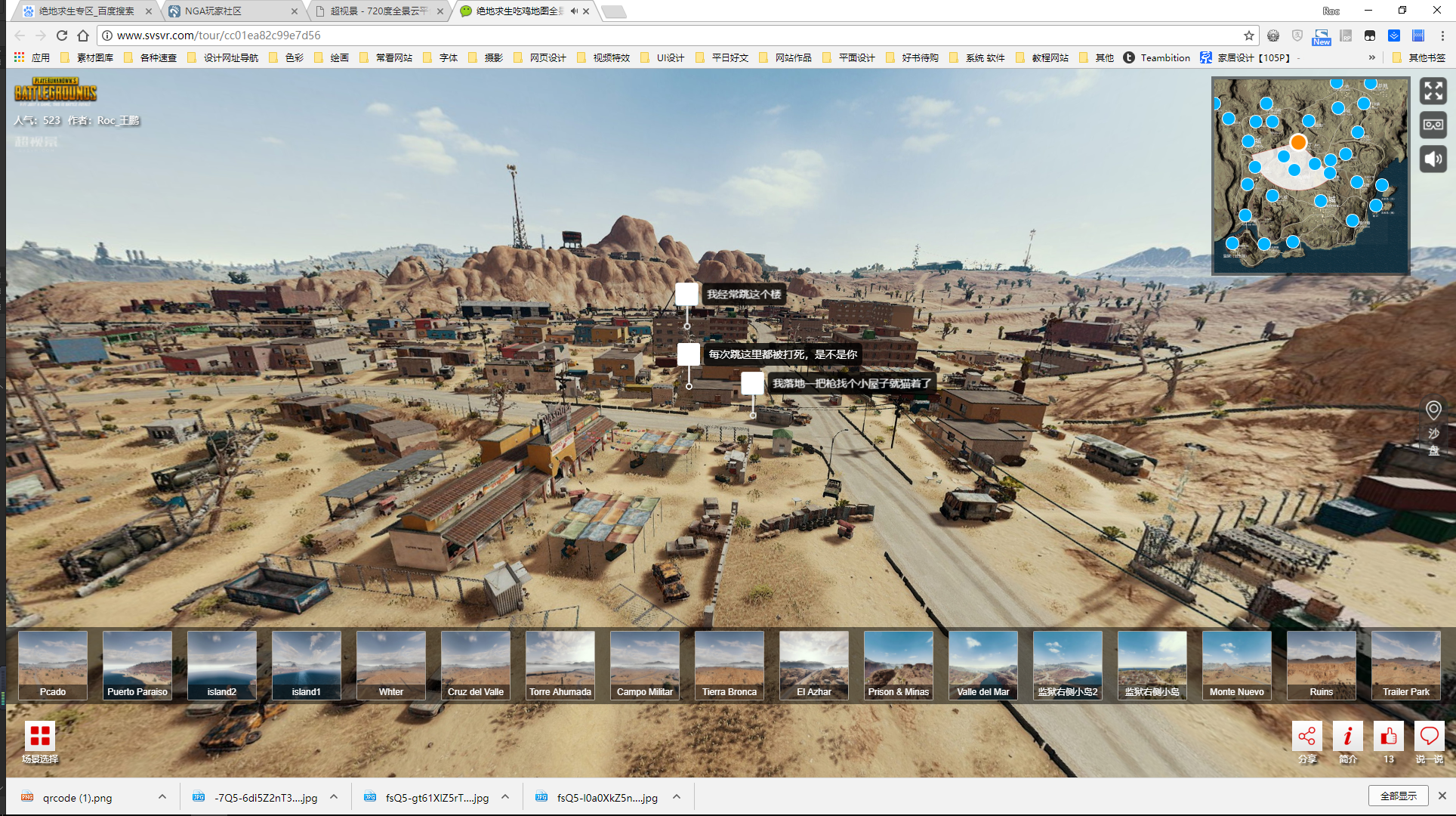Select the Puerto Paraiso scene thumbnail
Viewport: 1456px width, 816px height.
pos(137,666)
